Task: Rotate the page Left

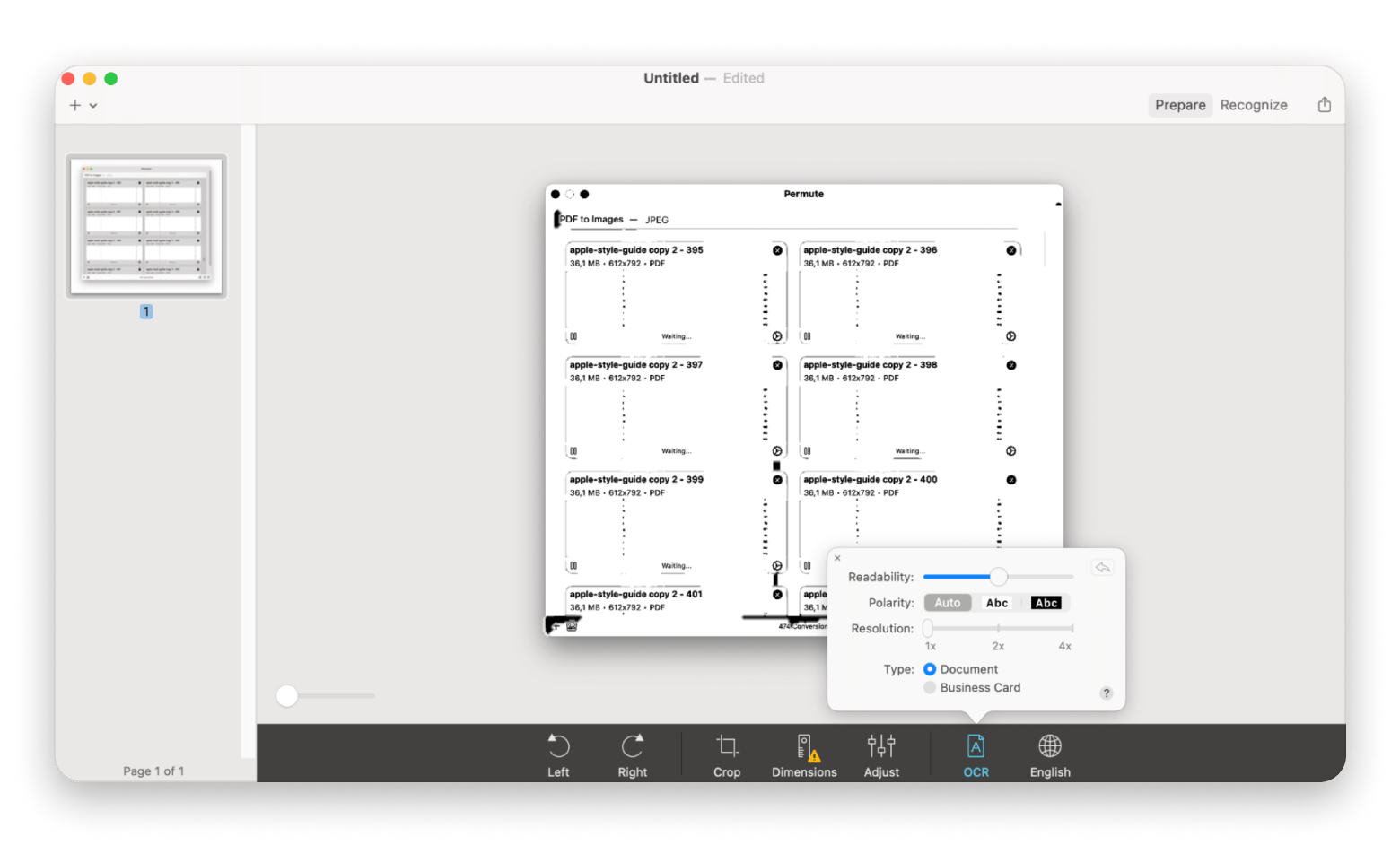Action: [558, 754]
